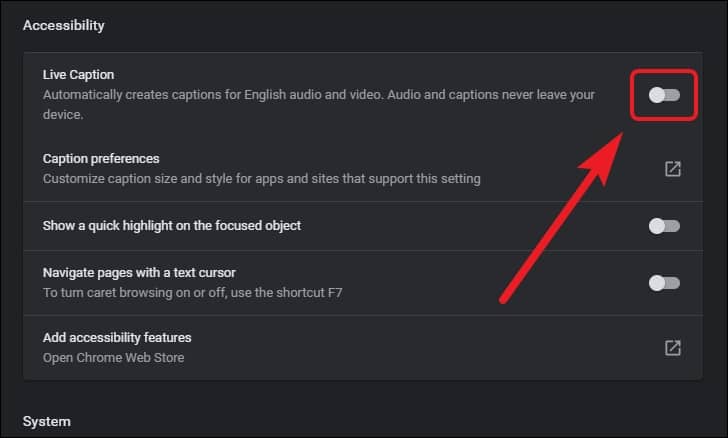Screen dimensions: 728x438
Task: Click the System section heading
Action: [47, 421]
